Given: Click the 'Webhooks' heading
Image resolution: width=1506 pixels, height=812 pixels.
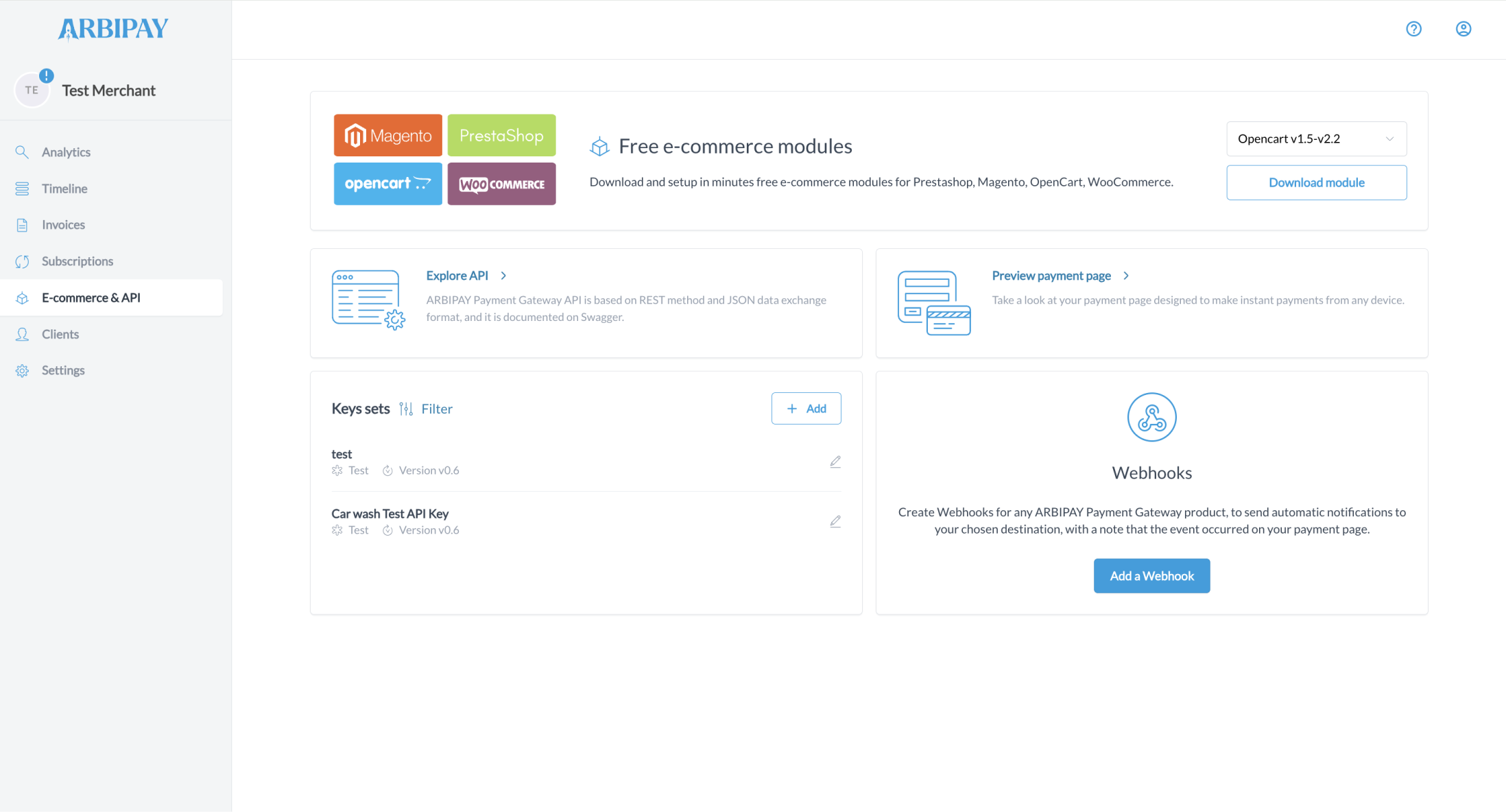Looking at the screenshot, I should click(1151, 473).
